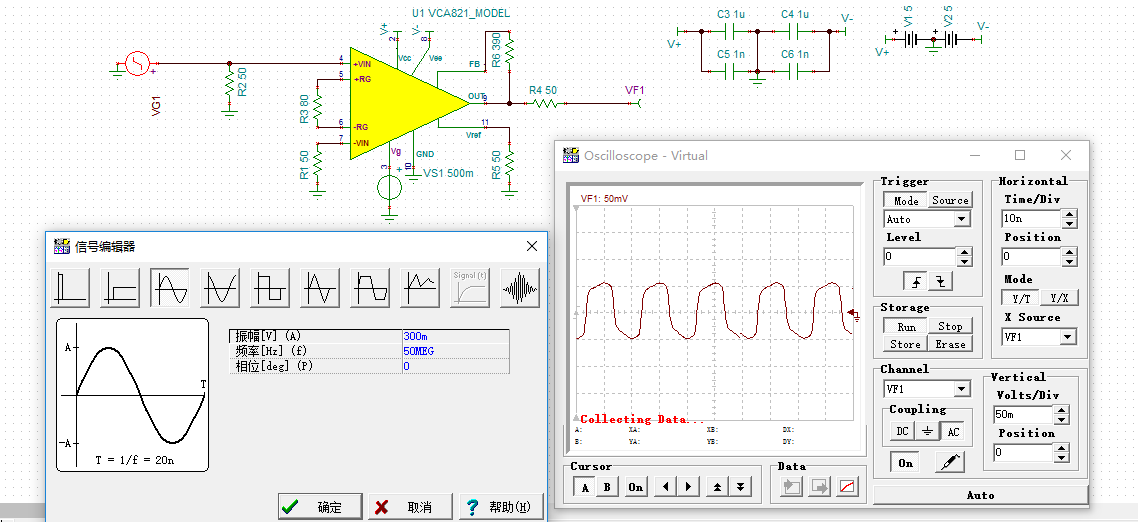The image size is (1138, 522).
Task: Click the first Data export icon
Action: 792,487
